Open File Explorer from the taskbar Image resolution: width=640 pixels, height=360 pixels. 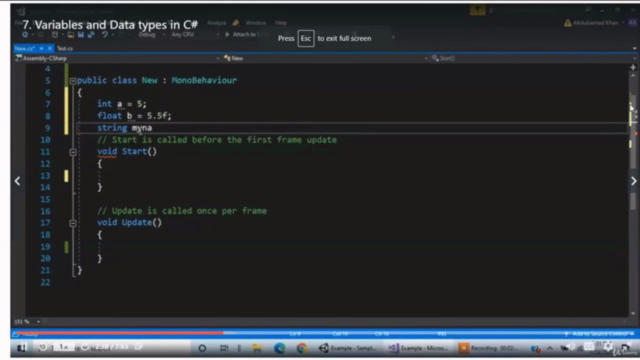257,348
